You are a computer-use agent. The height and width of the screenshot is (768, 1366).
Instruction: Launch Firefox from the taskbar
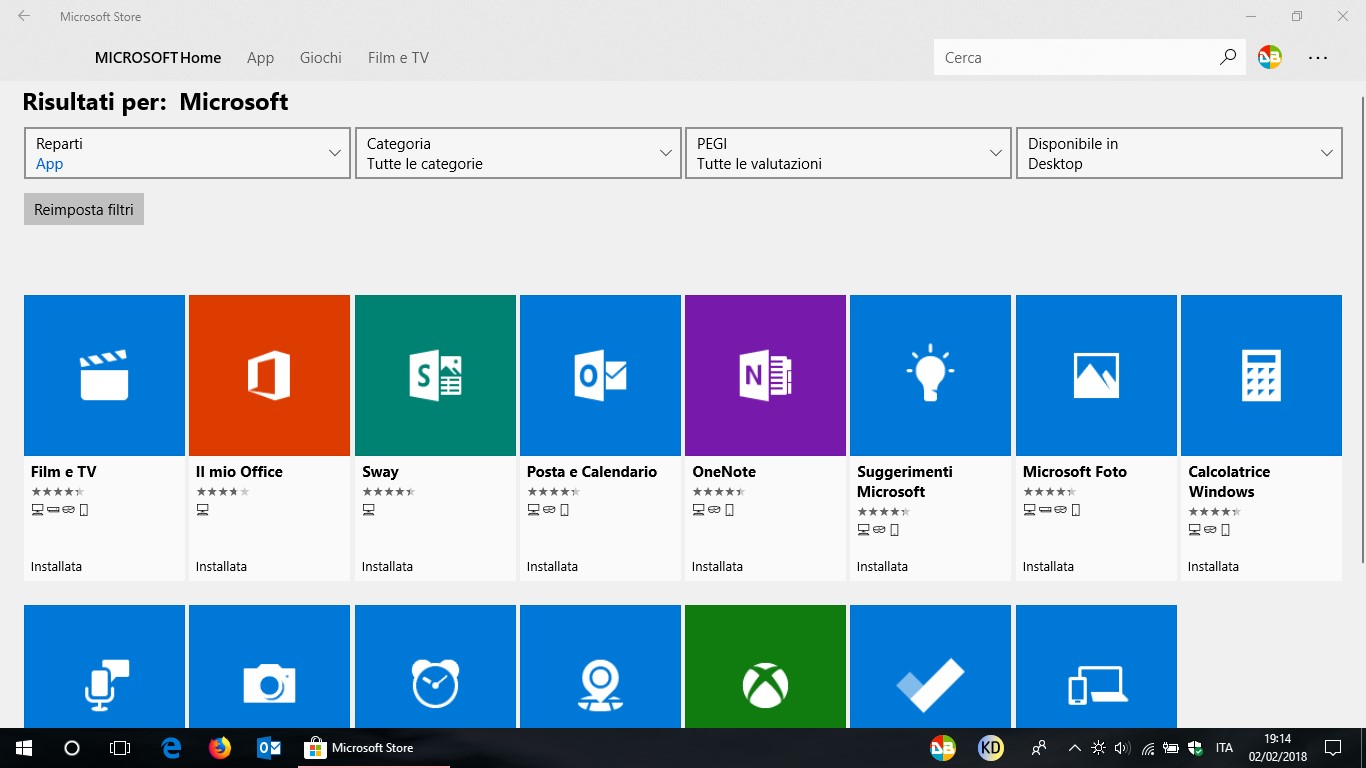[x=220, y=747]
